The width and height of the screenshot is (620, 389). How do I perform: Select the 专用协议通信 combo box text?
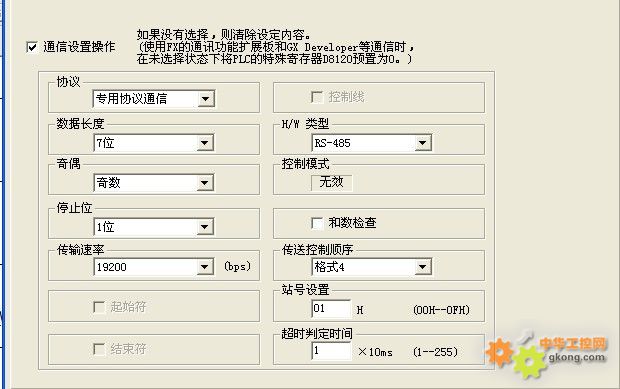(132, 99)
